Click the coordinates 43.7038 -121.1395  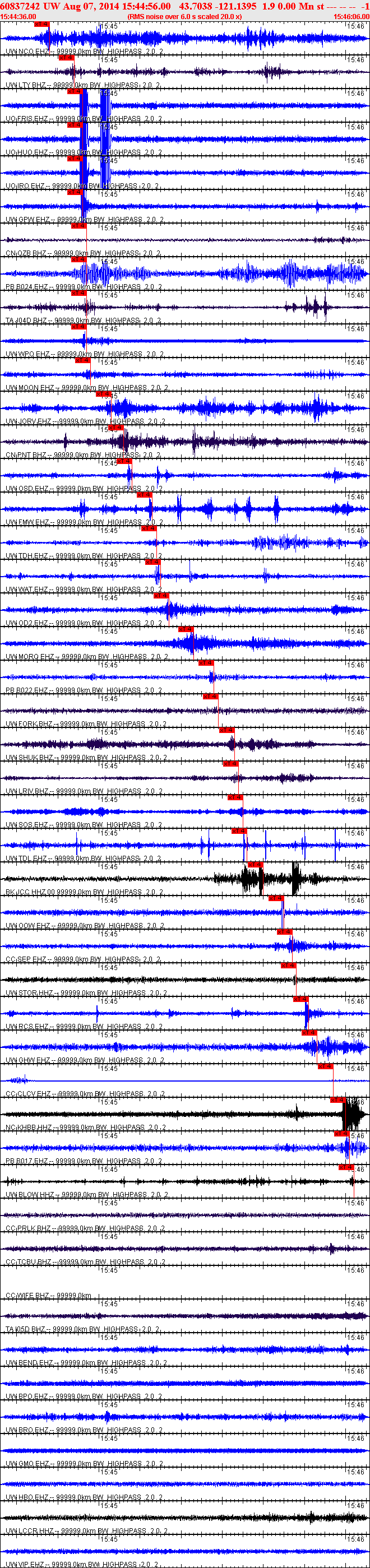218,6
